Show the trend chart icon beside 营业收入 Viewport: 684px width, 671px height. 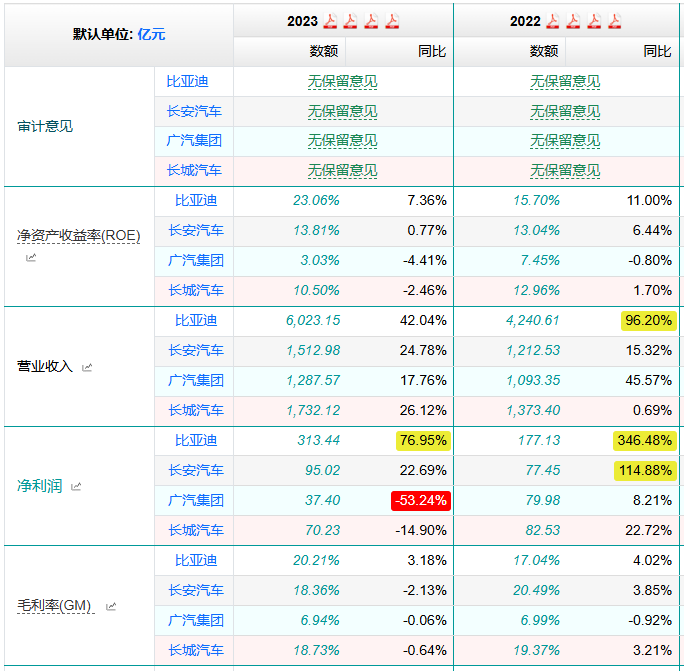click(87, 367)
